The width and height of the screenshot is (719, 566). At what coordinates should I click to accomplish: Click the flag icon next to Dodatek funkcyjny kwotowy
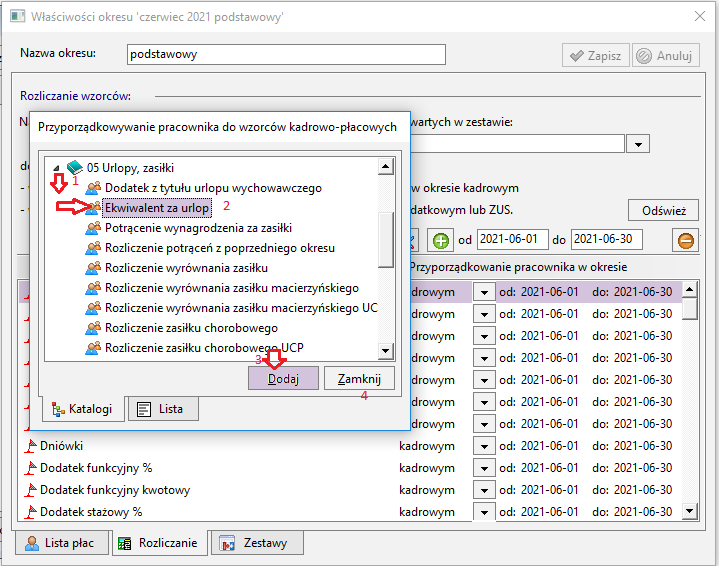click(31, 490)
